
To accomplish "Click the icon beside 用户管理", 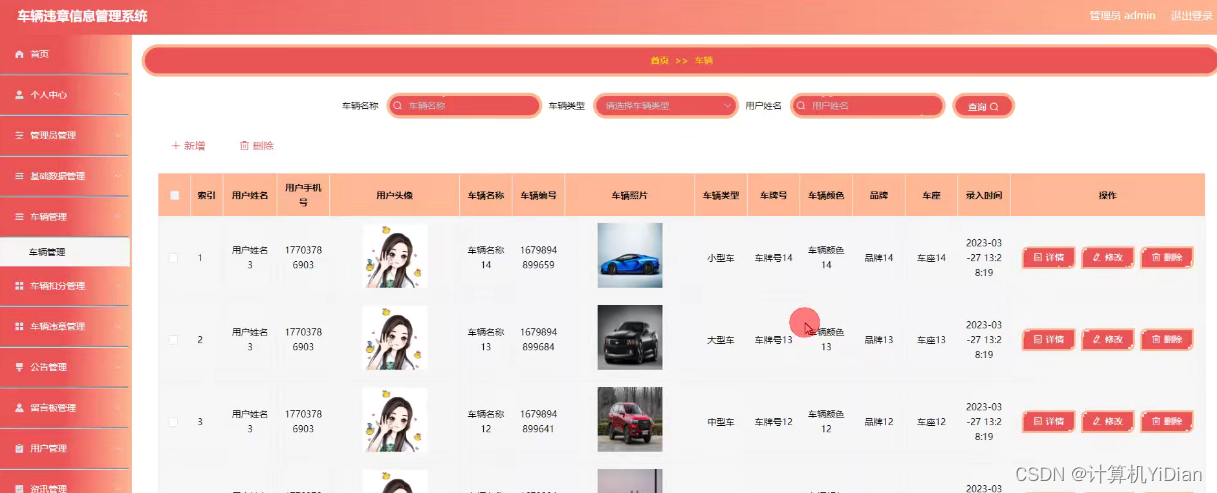I will tap(19, 448).
